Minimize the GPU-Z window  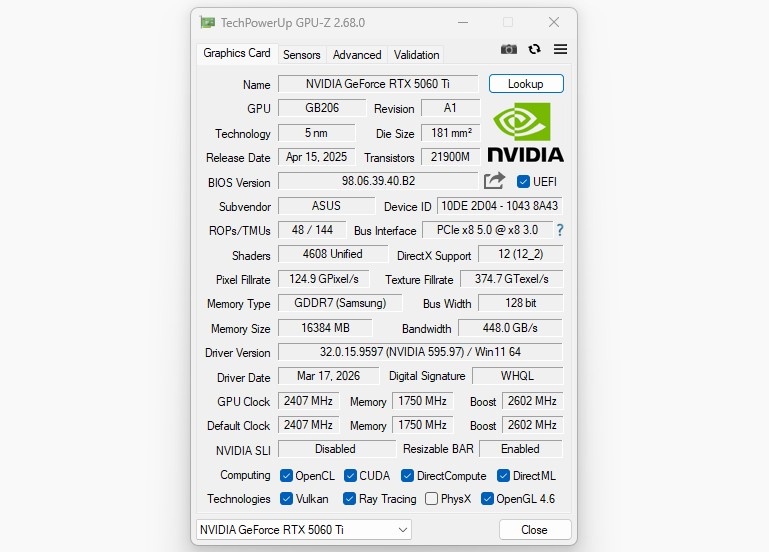(462, 22)
